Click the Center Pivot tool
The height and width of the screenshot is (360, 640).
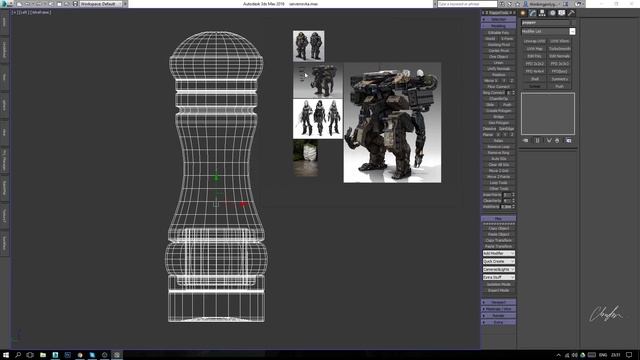coord(498,51)
